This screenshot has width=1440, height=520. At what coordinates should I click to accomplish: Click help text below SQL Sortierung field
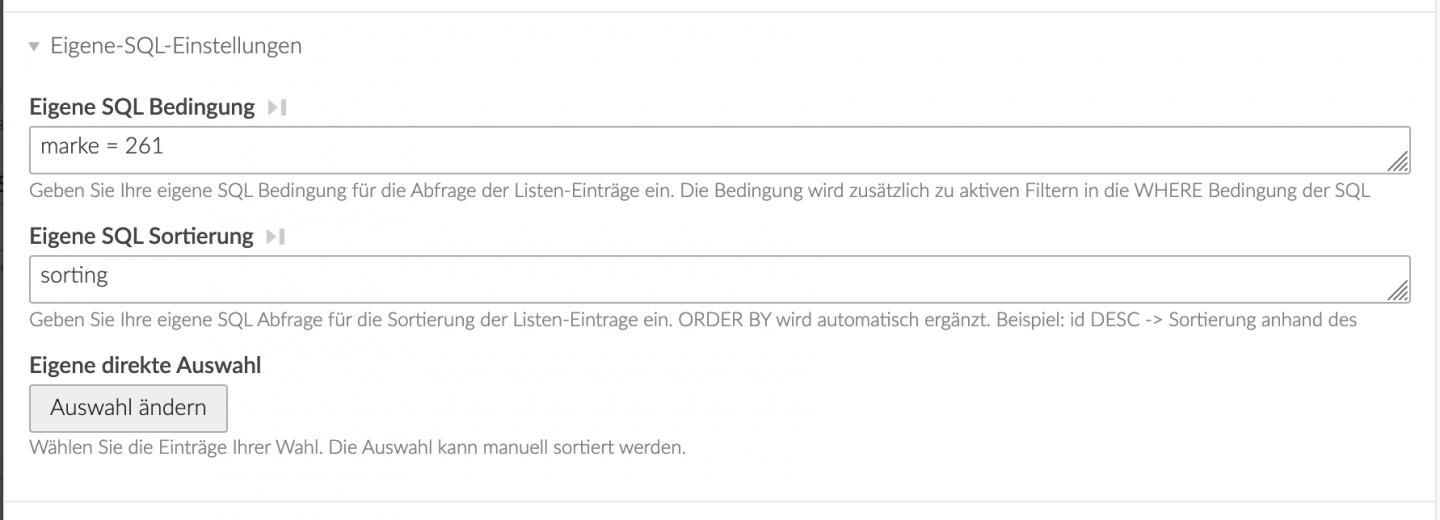(x=693, y=320)
